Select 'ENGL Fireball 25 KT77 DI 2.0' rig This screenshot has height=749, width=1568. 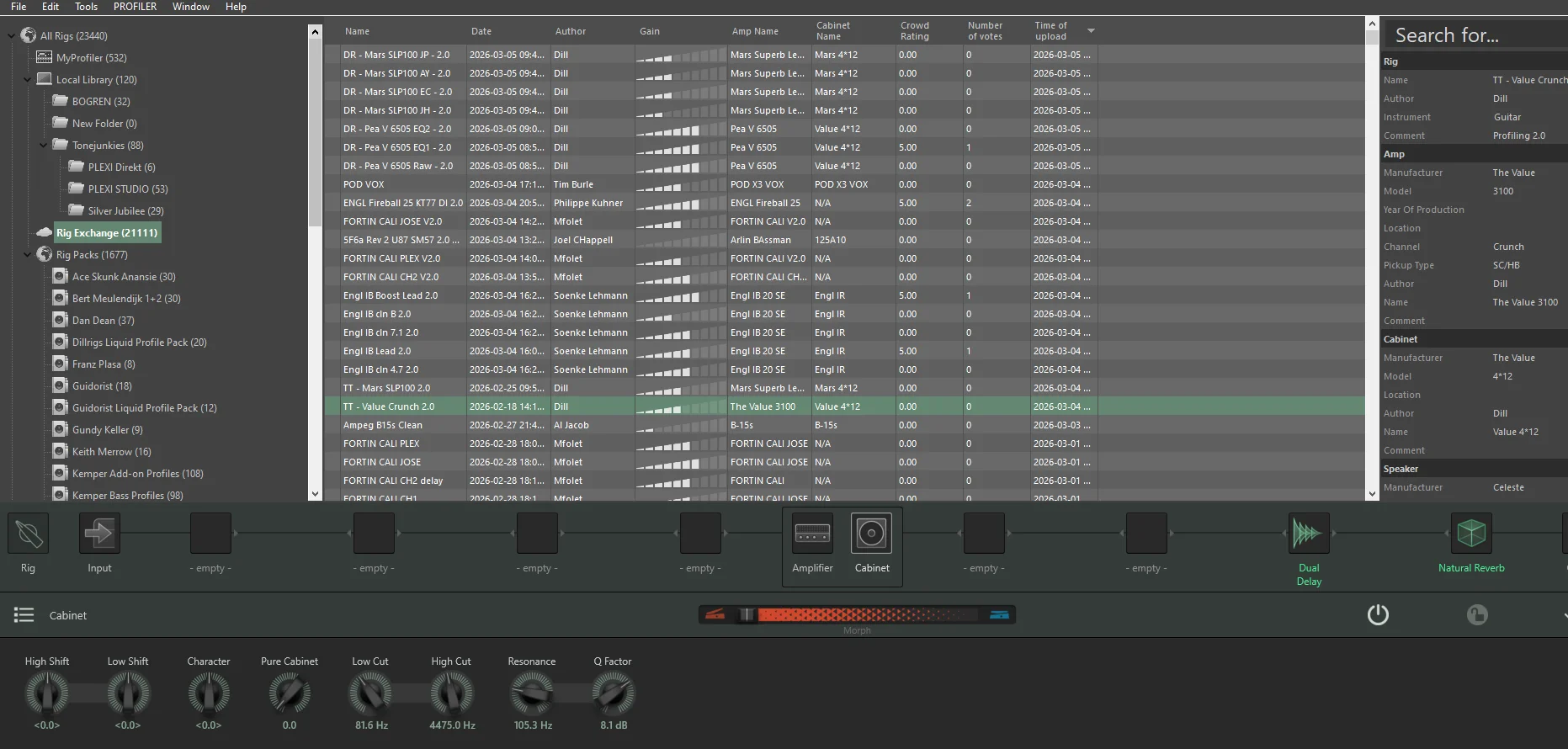[844, 203]
